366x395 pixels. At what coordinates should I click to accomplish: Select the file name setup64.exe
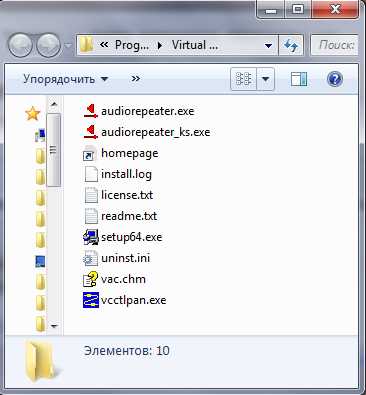coord(132,237)
